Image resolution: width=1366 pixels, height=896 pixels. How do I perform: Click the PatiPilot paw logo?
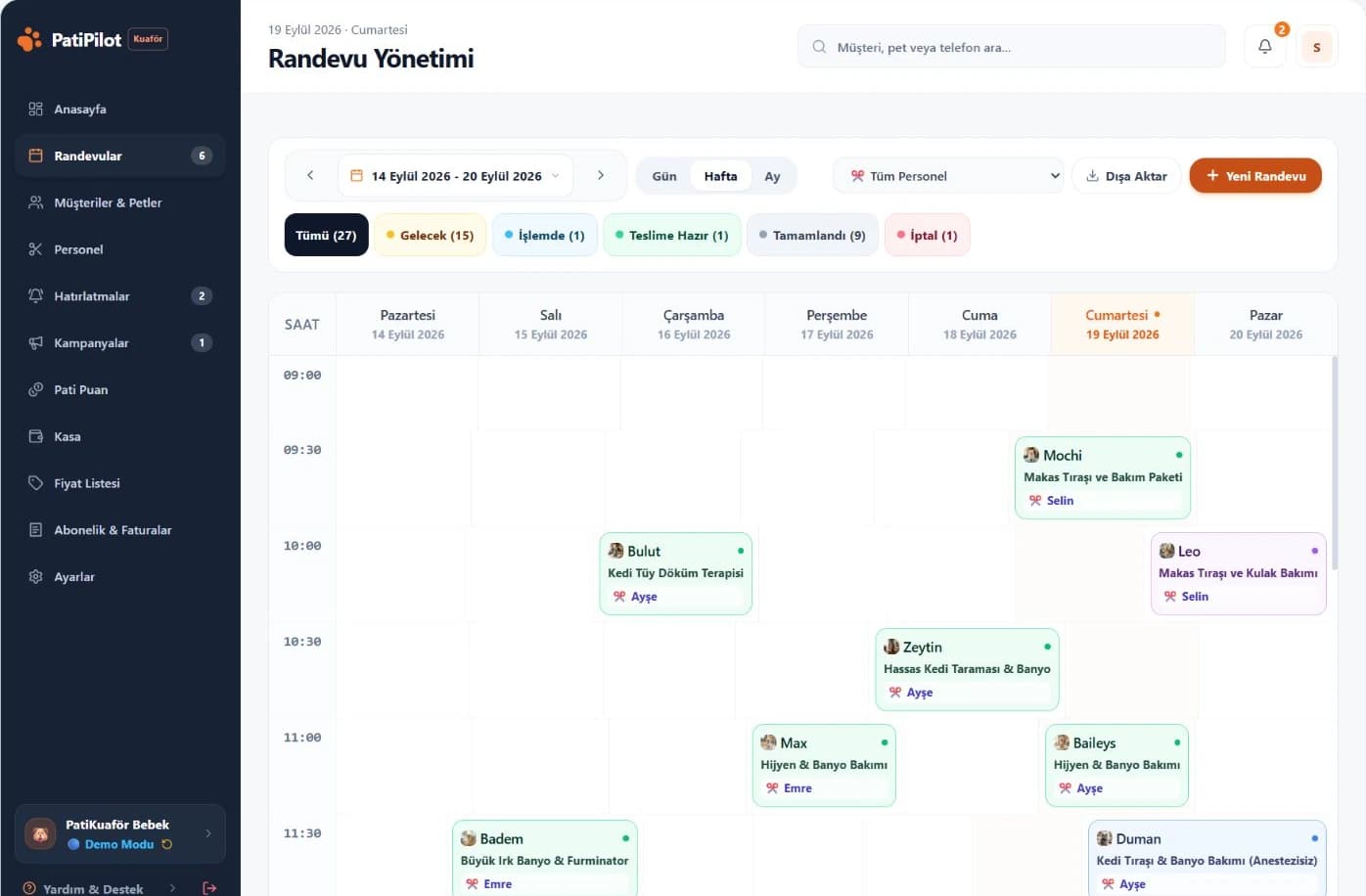point(29,39)
